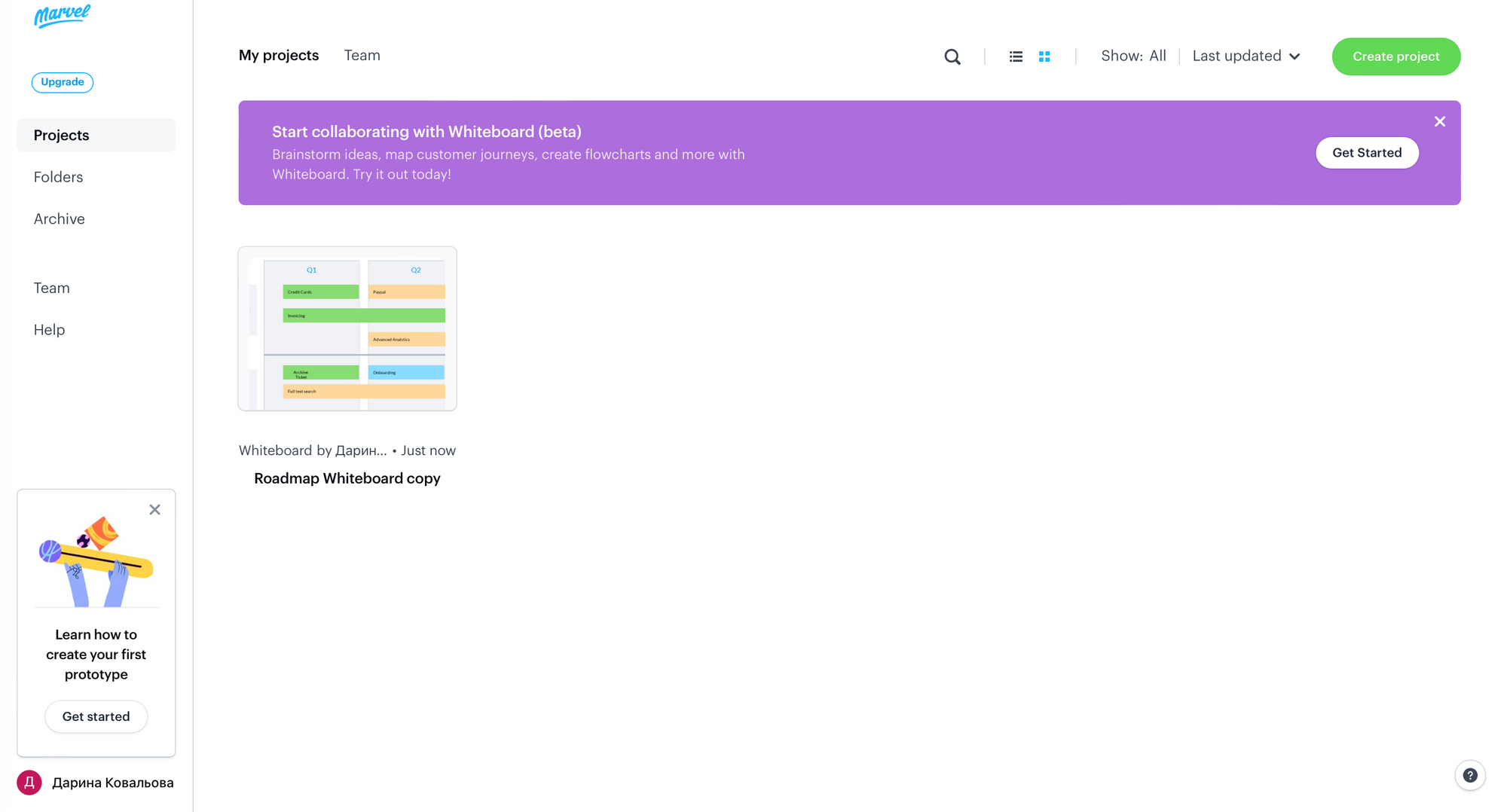This screenshot has height=812, width=1507.
Task: Open the help question mark icon
Action: pos(1470,775)
